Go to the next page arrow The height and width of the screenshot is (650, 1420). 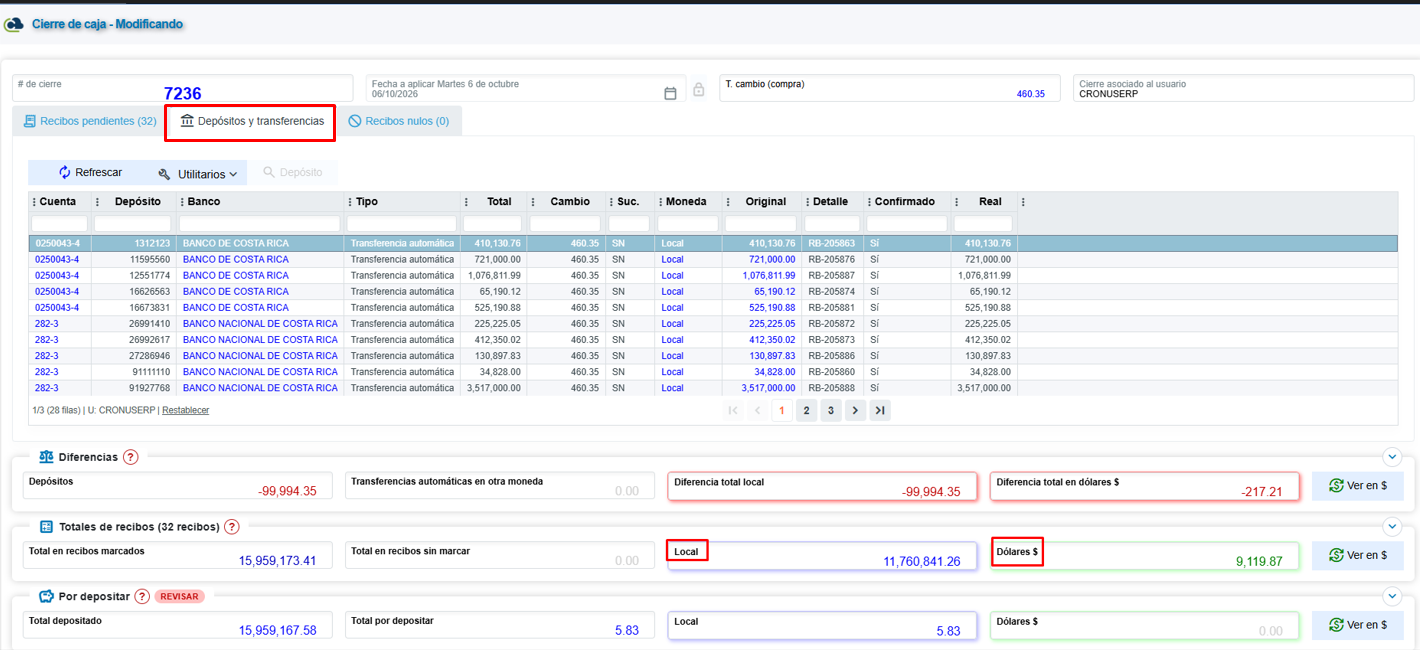click(855, 410)
